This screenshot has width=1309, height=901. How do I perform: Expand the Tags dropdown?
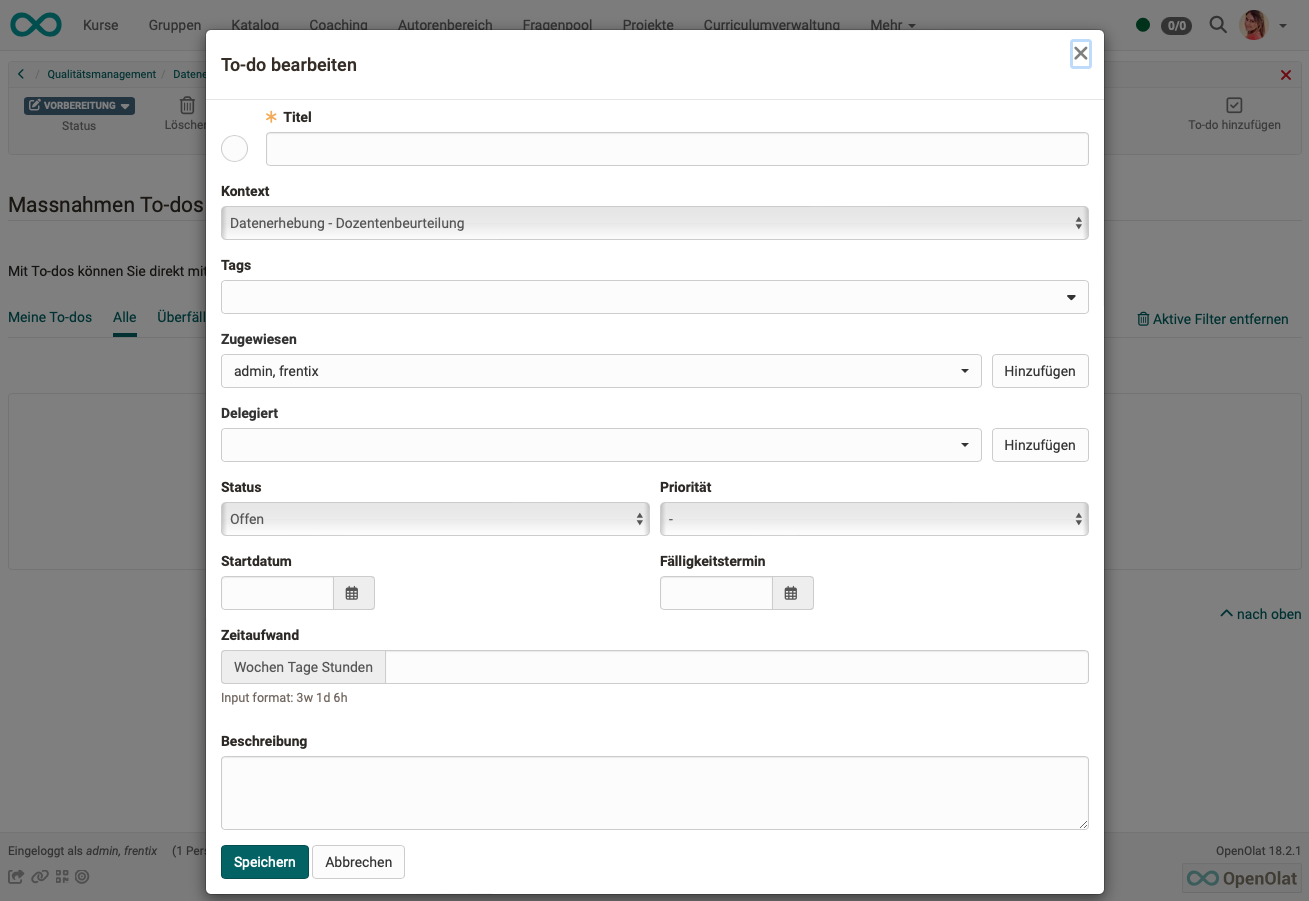tap(654, 297)
